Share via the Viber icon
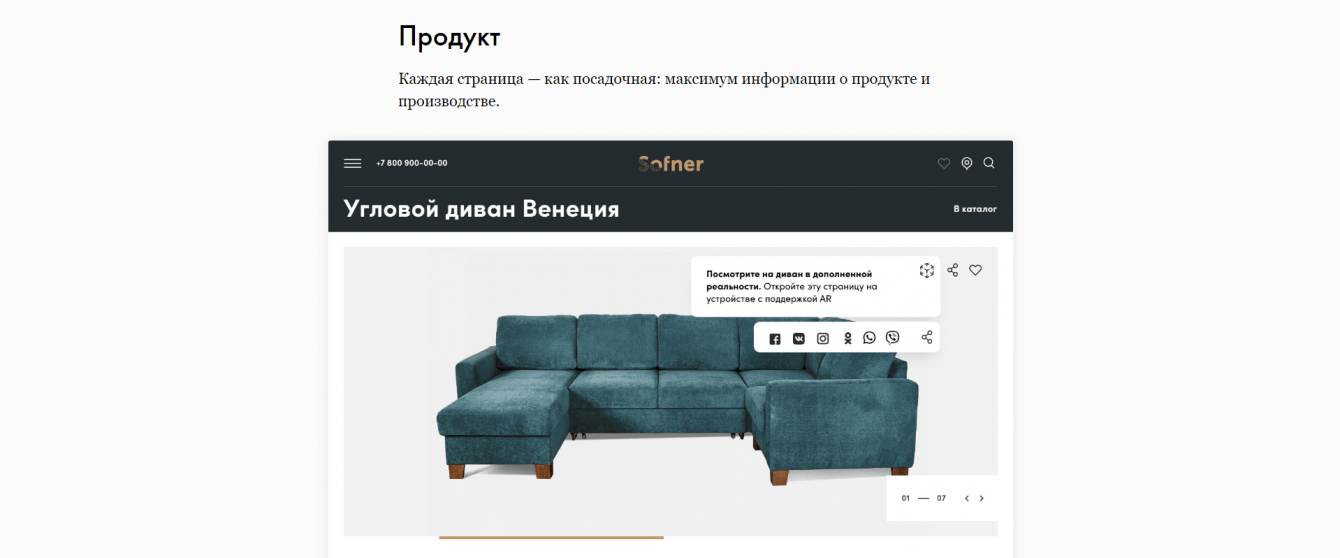The image size is (1340, 558). tap(892, 338)
